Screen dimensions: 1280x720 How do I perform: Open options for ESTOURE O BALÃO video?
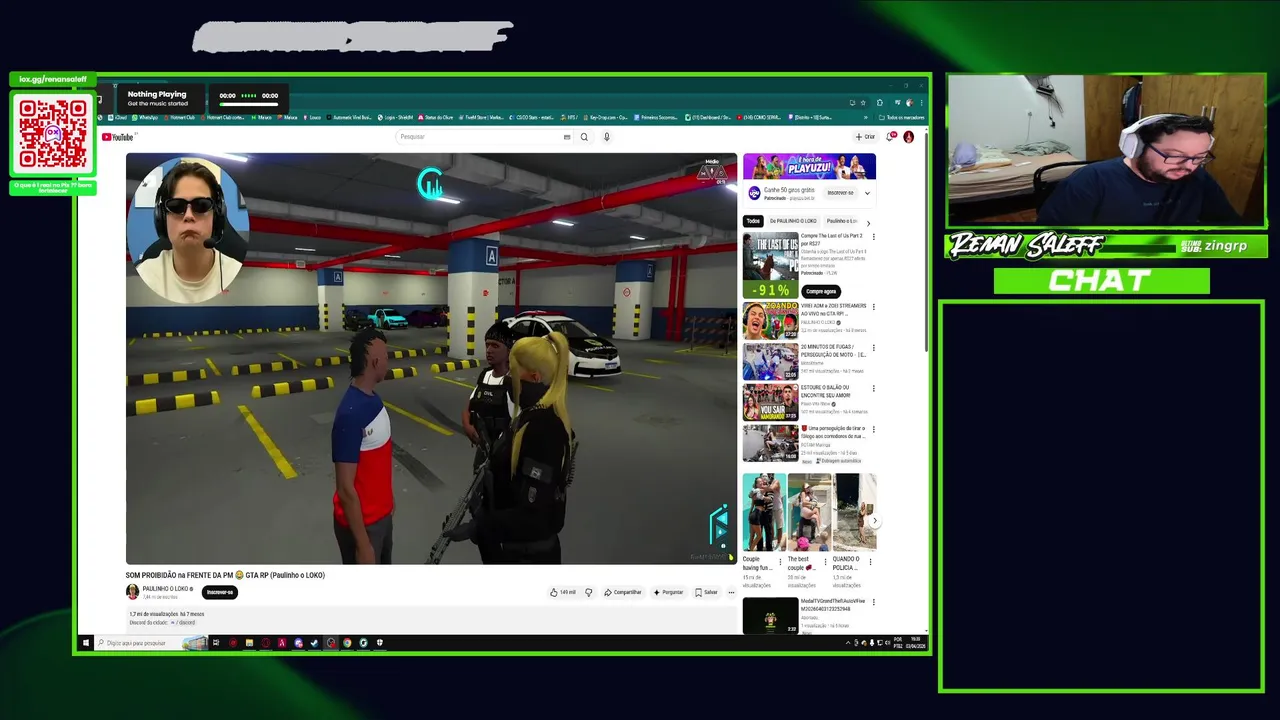click(873, 389)
